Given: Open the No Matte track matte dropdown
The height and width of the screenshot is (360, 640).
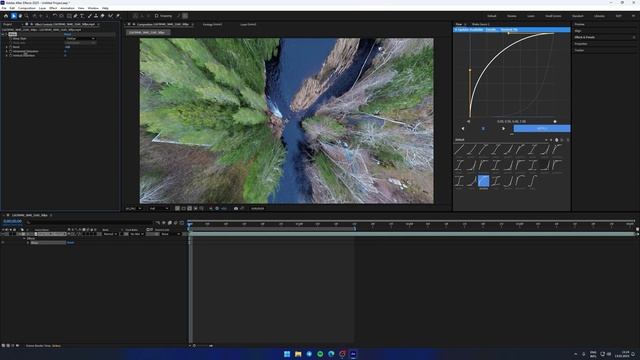Looking at the screenshot, I should click(x=137, y=234).
